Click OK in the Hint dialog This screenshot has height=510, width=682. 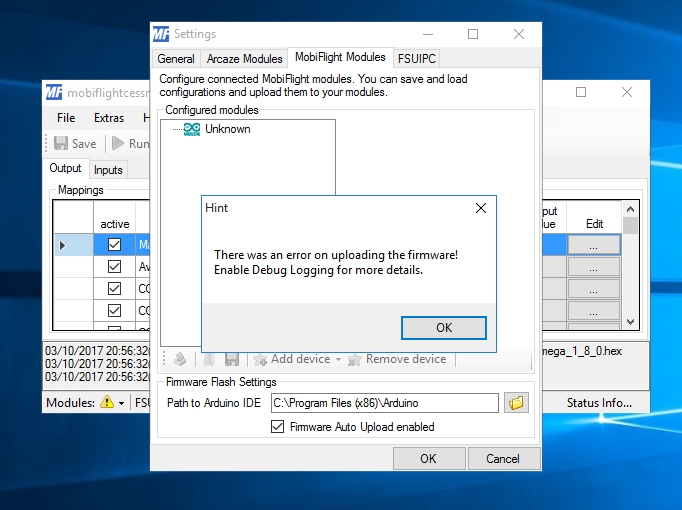[x=444, y=328]
